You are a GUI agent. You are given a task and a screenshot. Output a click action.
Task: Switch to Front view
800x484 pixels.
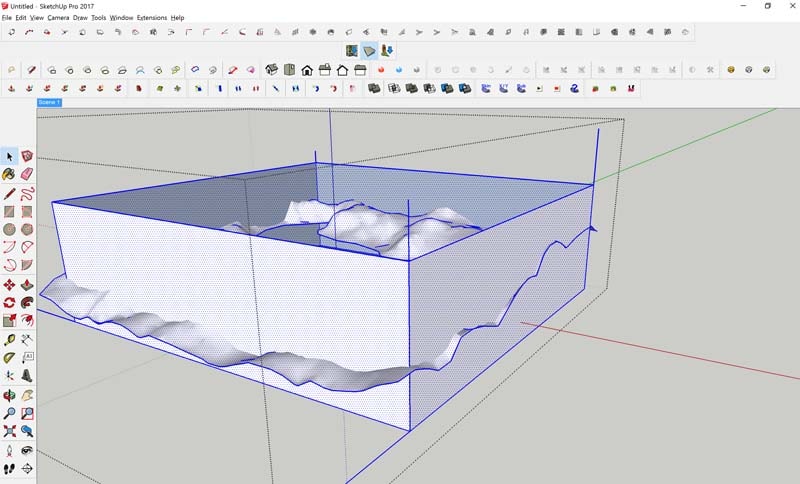[307, 70]
